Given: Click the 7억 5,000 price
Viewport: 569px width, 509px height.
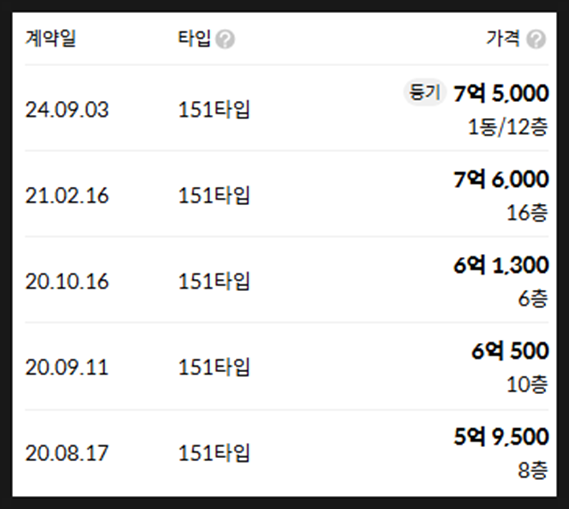Looking at the screenshot, I should (x=501, y=94).
